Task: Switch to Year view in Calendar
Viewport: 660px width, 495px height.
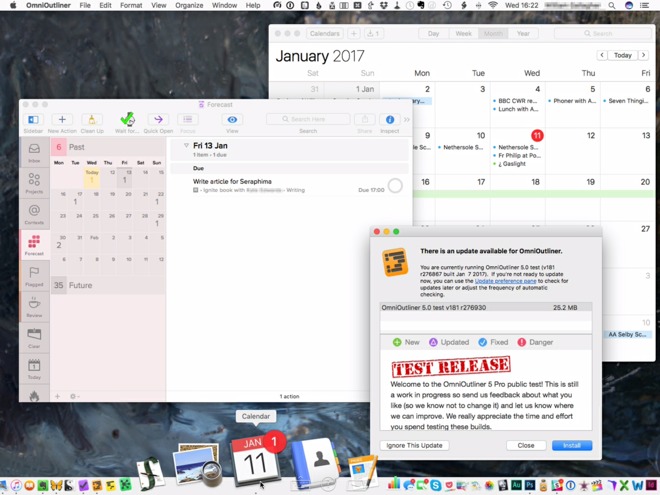Action: (523, 33)
